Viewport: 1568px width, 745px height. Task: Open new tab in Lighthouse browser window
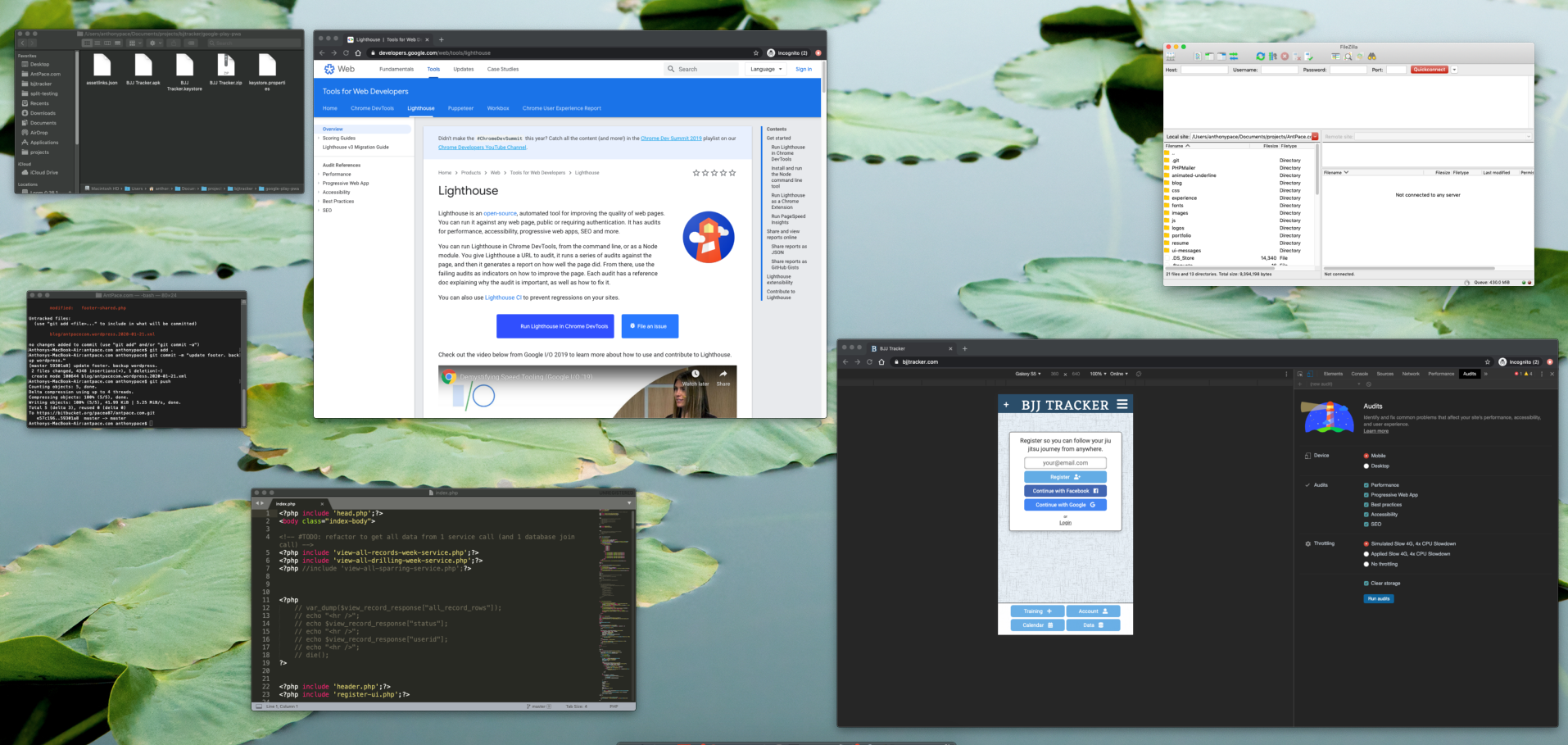(441, 39)
